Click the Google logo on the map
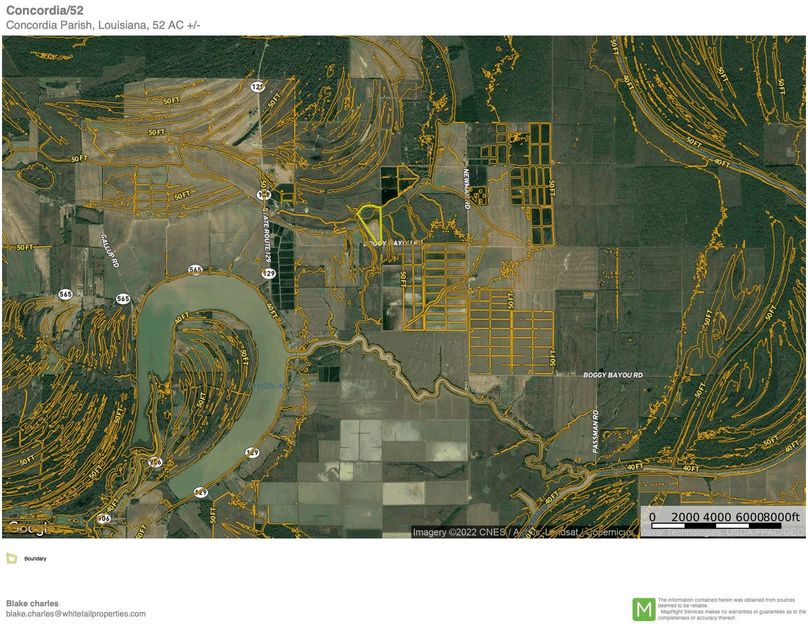The image size is (808, 624). click(25, 527)
